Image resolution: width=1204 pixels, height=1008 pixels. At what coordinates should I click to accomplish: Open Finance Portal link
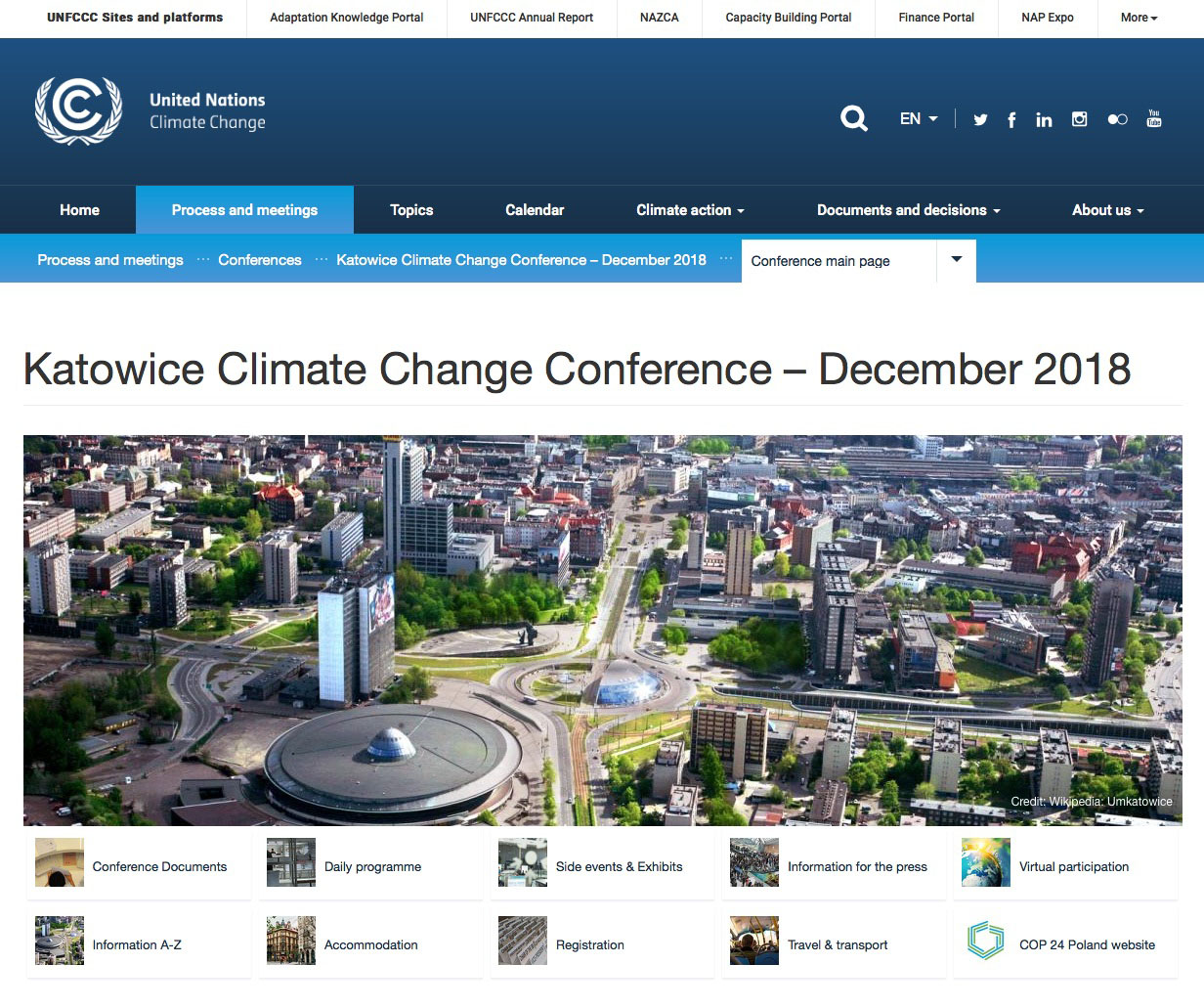click(936, 18)
